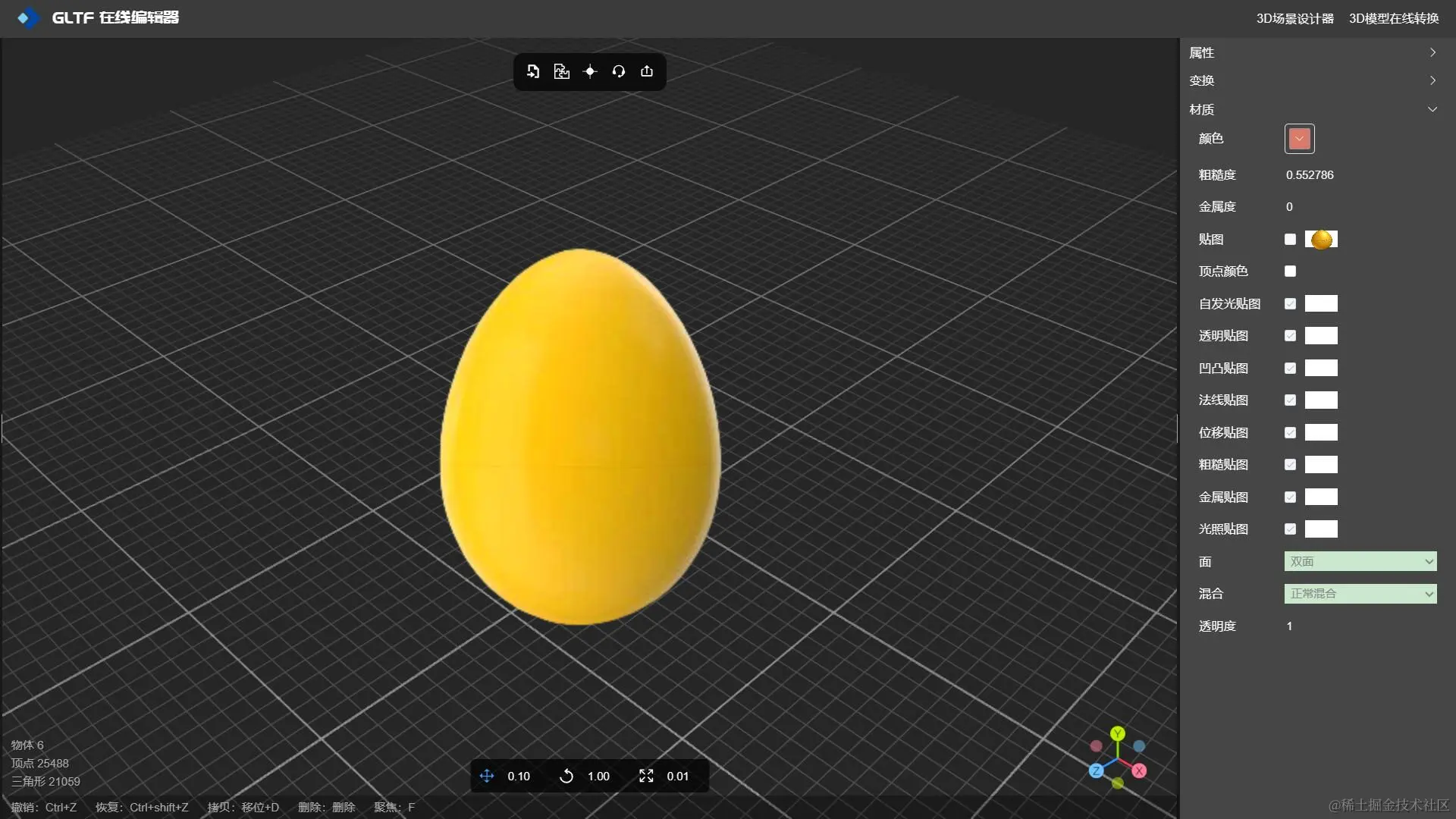Click the GLTF editor logo icon
Viewport: 1456px width, 819px height.
[27, 17]
